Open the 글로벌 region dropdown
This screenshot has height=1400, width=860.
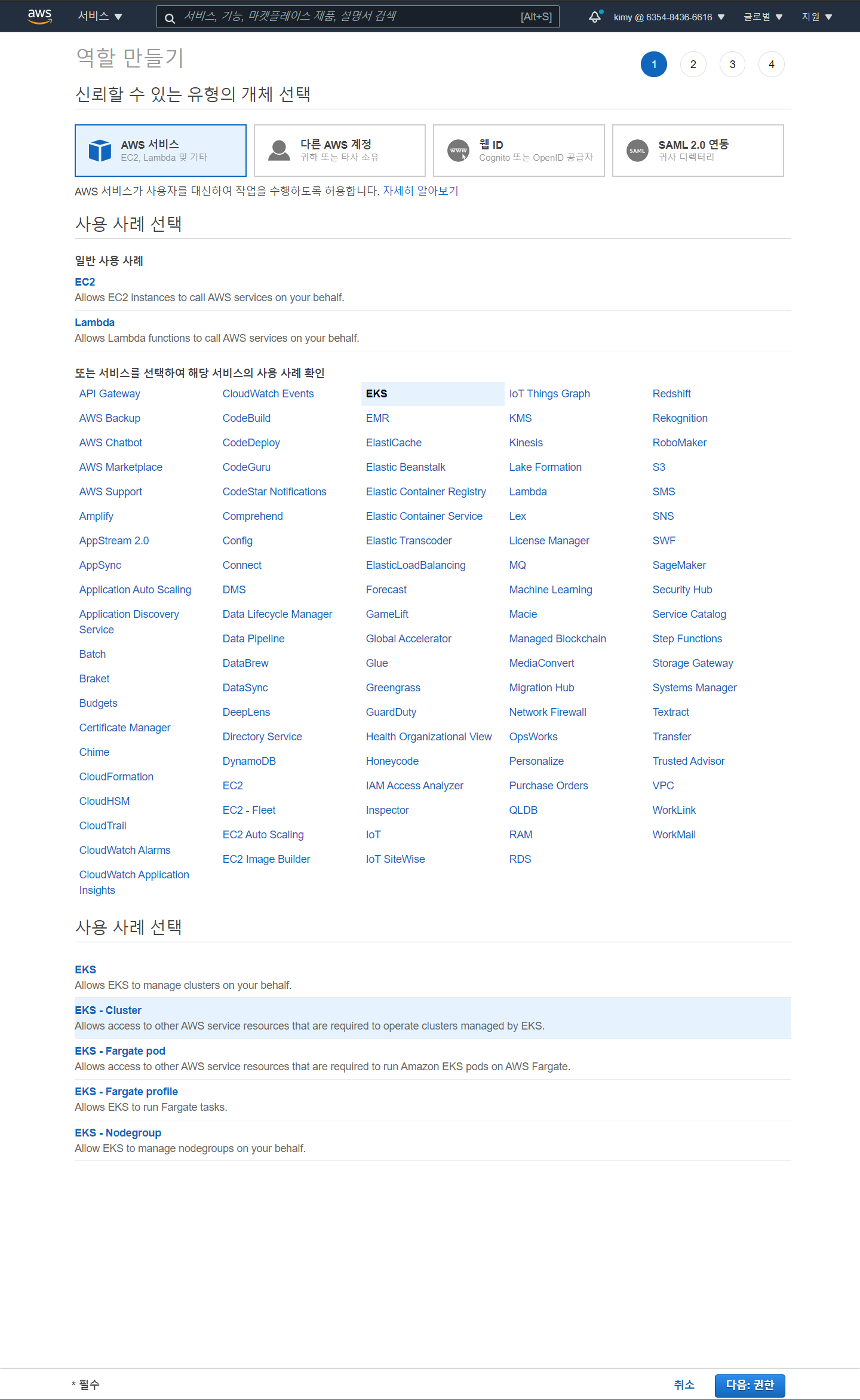click(763, 17)
